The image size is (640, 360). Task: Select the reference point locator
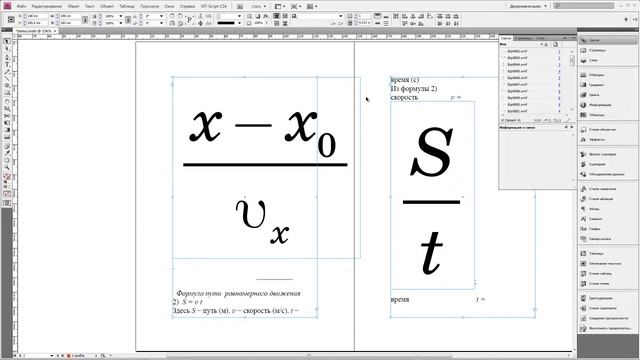[x=11, y=19]
